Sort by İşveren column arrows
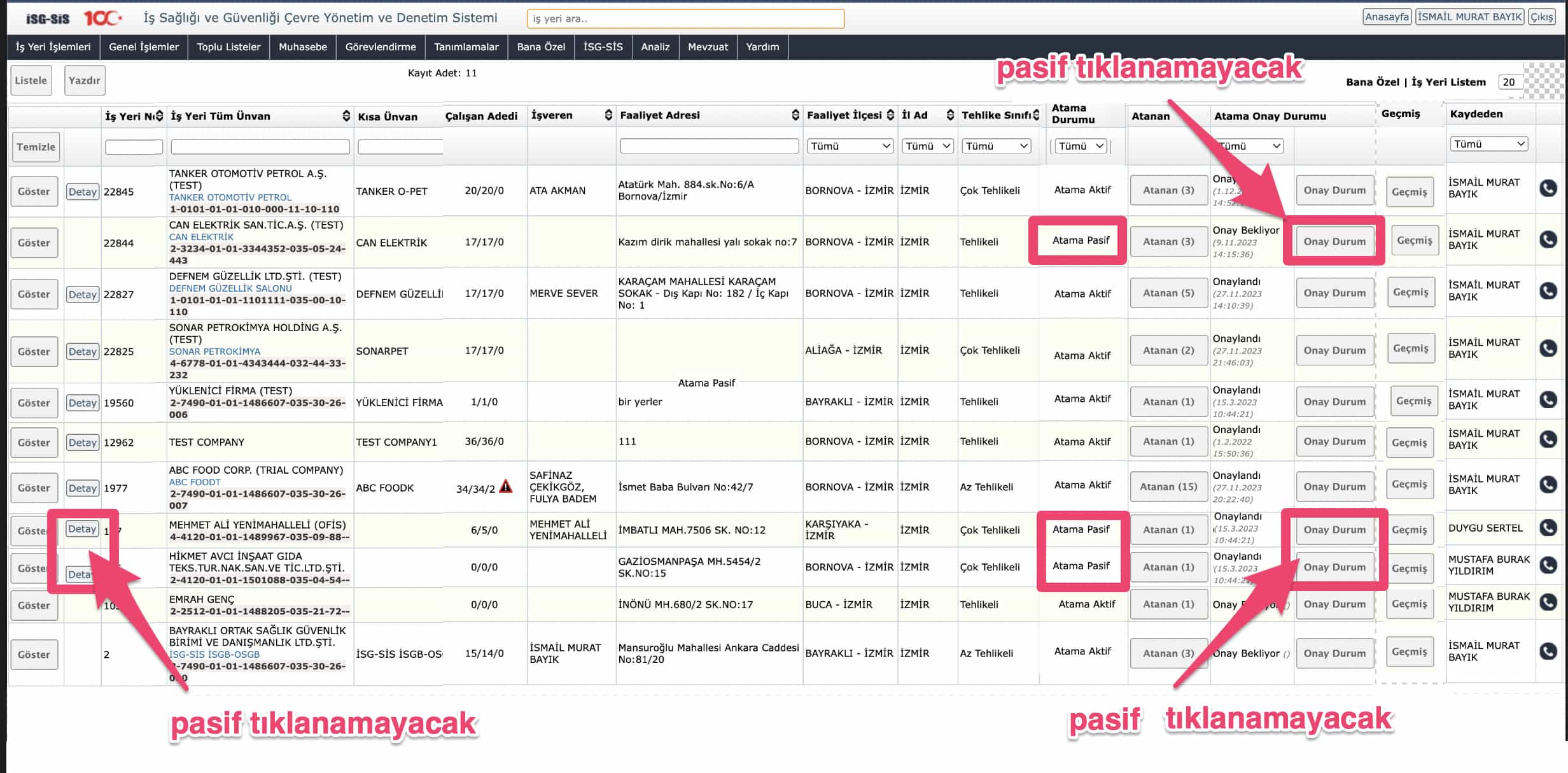Screen dimensions: 1568x773 pos(608,115)
